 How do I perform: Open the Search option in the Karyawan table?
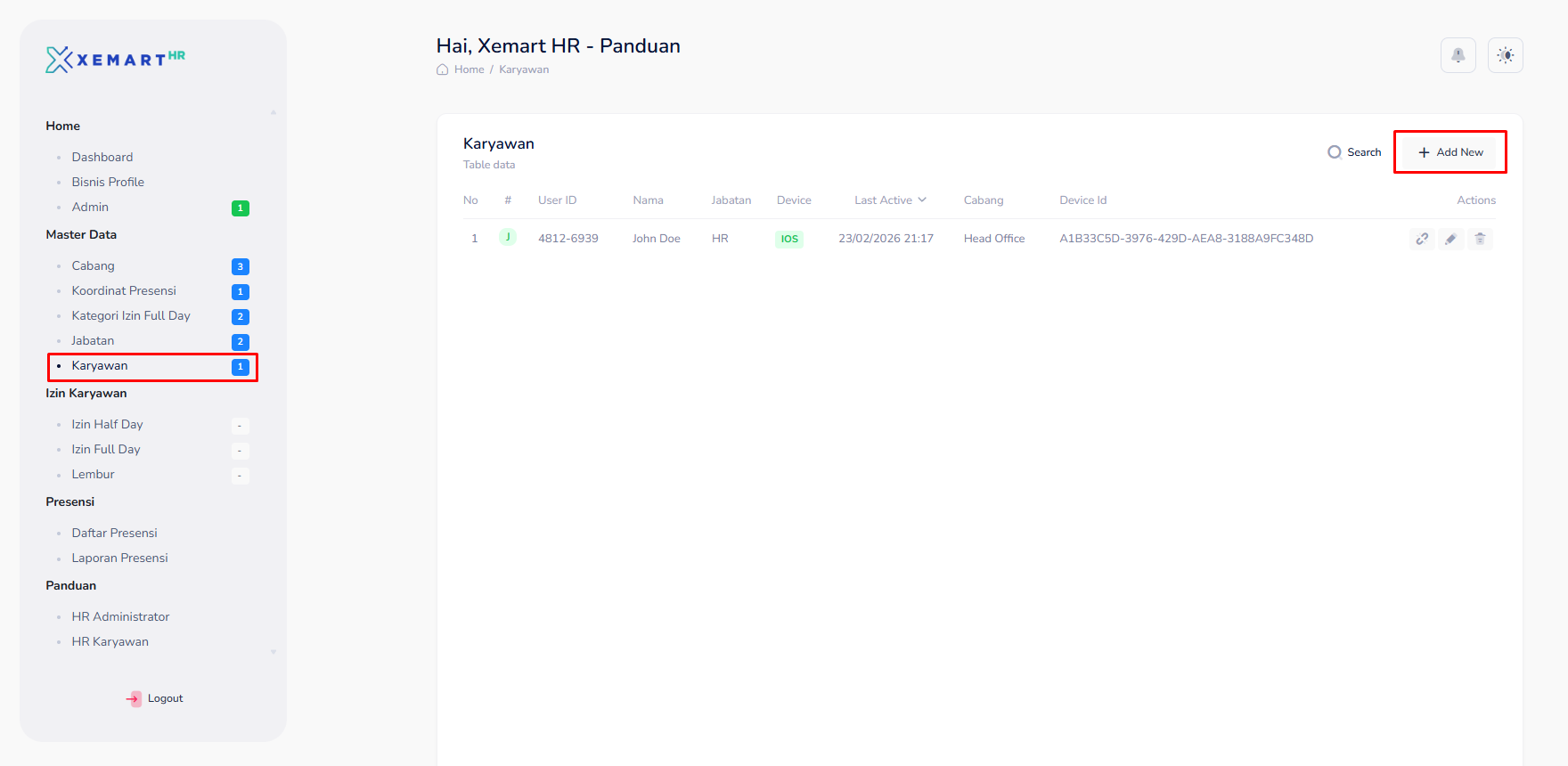click(1354, 152)
